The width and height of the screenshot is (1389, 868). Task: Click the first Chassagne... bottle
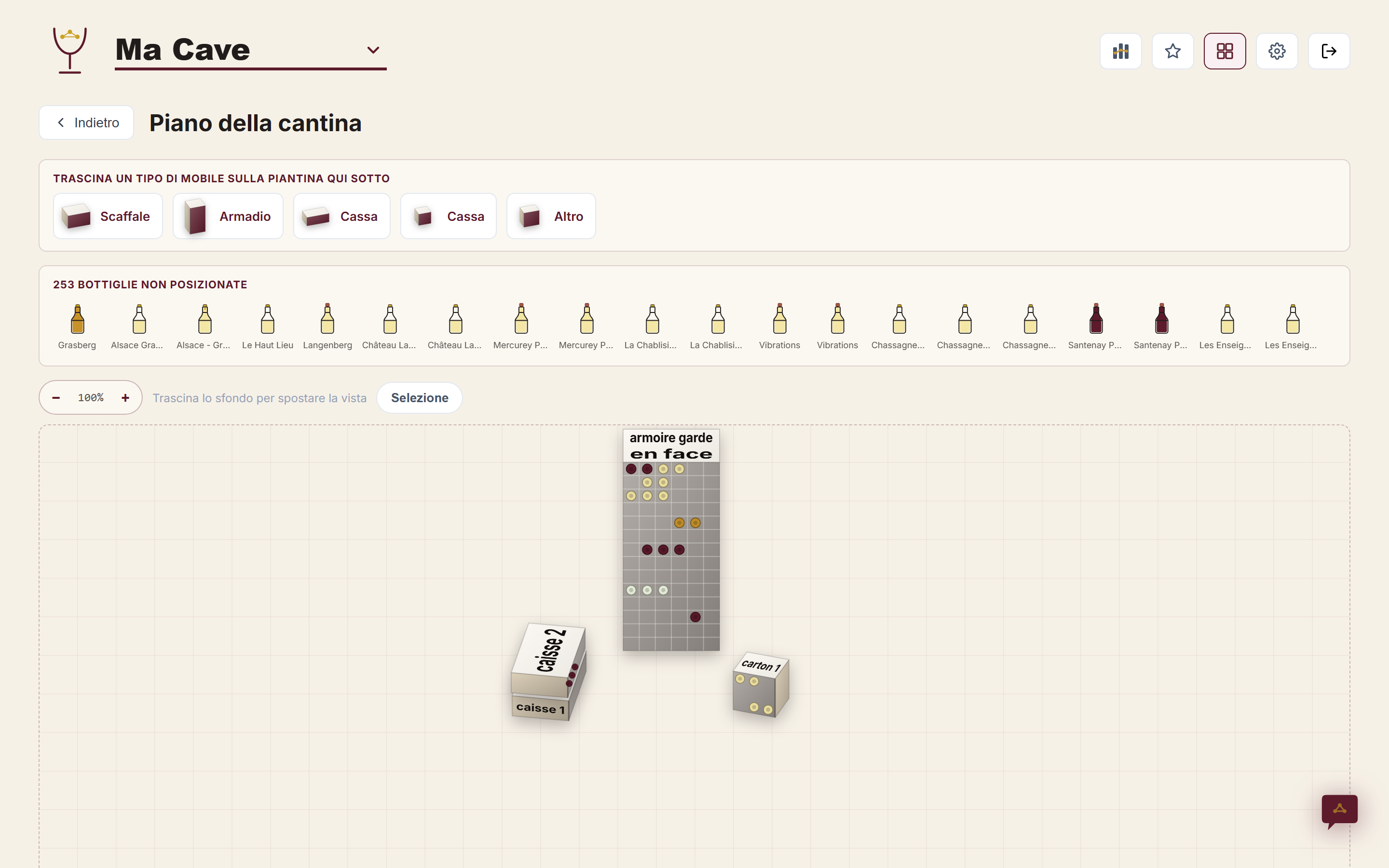(x=899, y=326)
